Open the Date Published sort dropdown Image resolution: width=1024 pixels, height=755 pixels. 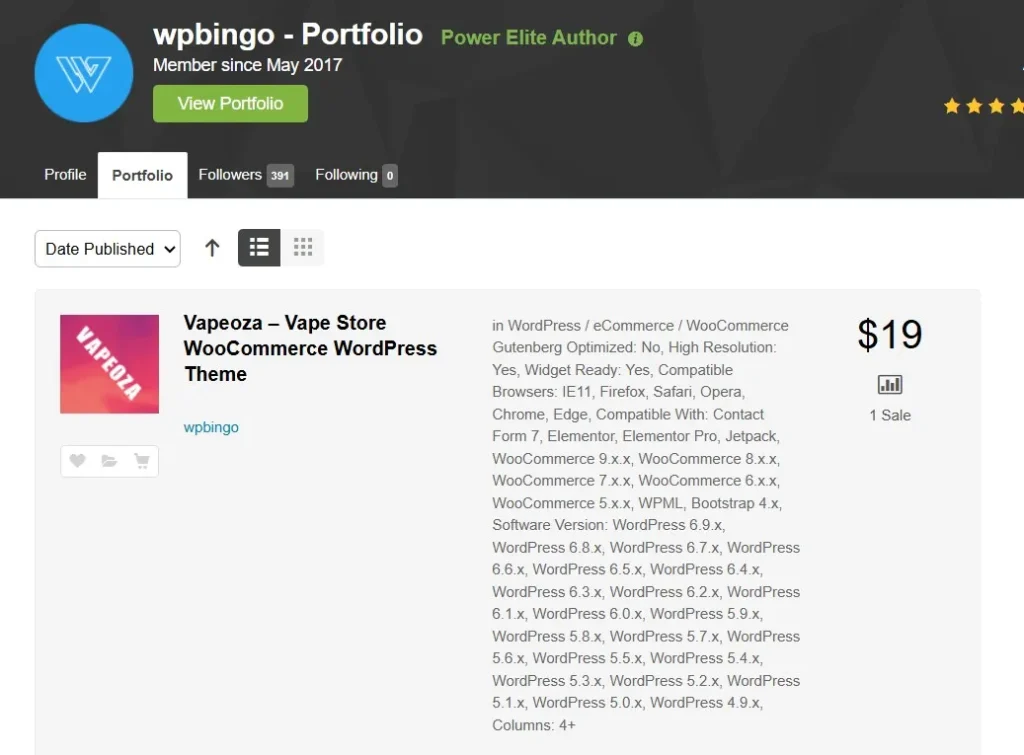click(107, 249)
